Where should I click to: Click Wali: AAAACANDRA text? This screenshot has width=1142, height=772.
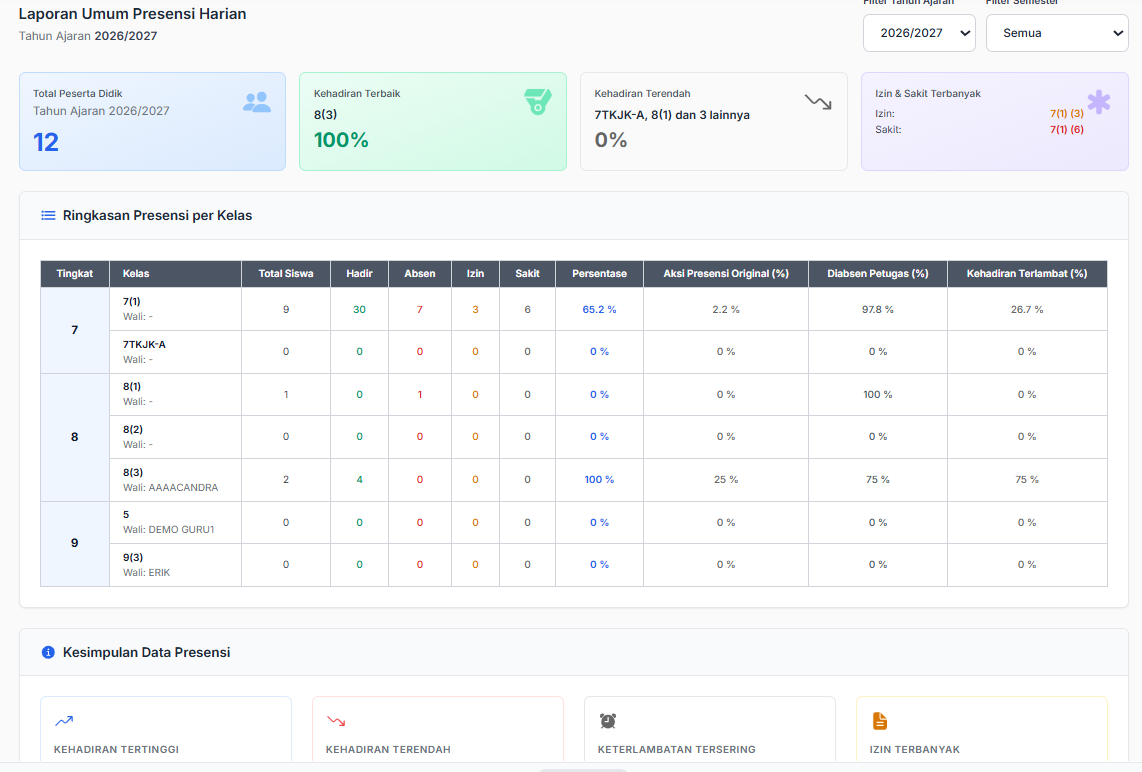(170, 488)
